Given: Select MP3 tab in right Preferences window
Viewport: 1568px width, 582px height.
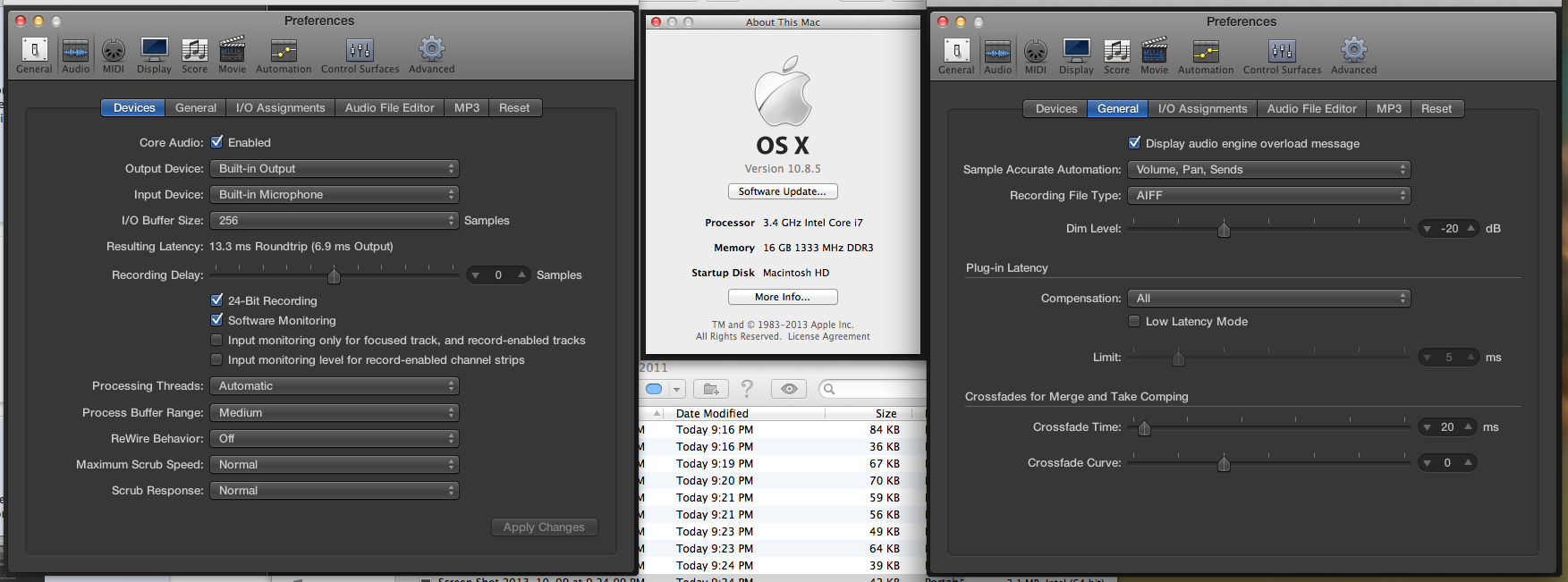Looking at the screenshot, I should click(x=1389, y=108).
